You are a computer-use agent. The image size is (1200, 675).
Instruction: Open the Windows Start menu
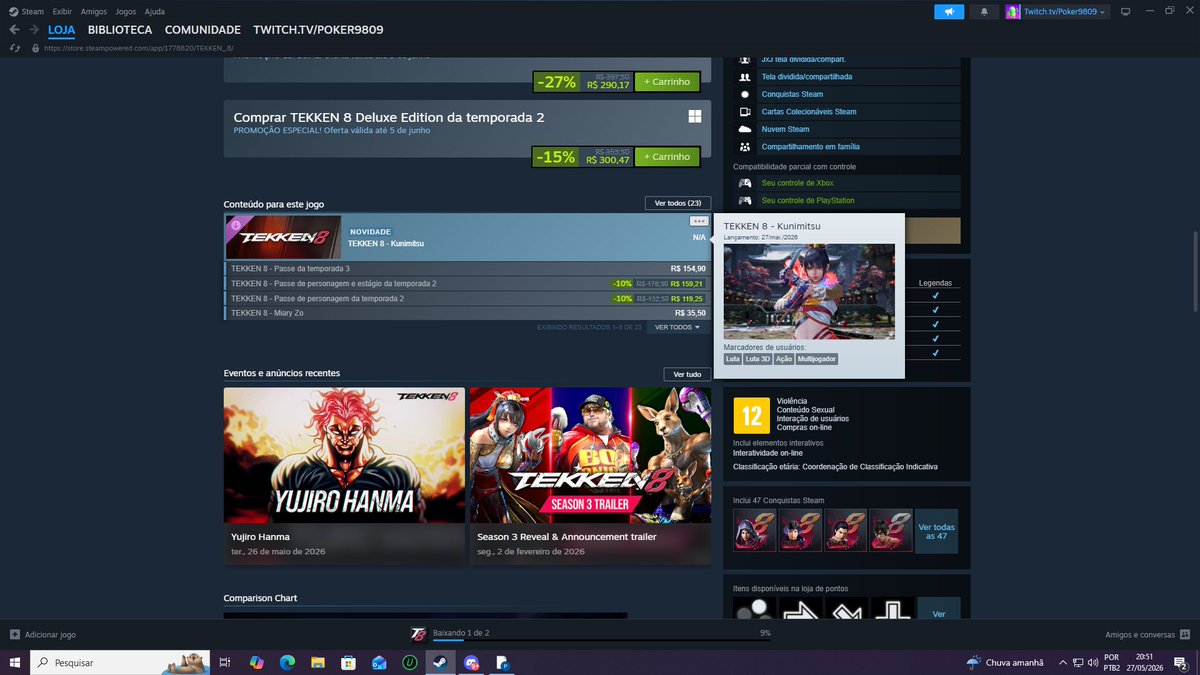[x=14, y=662]
